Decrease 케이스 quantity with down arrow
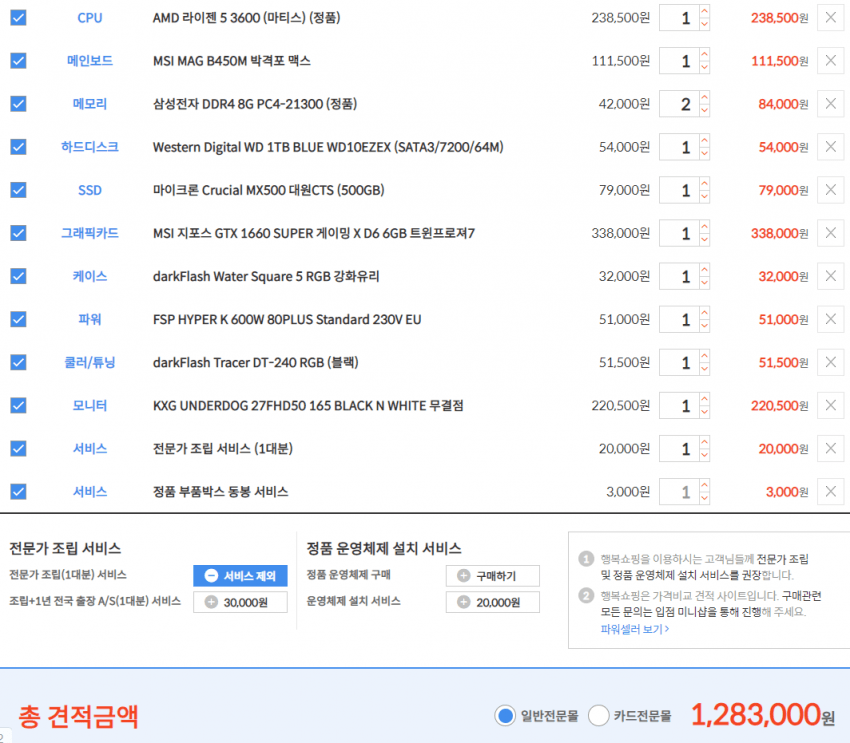Screen dimensions: 850x743 704,282
